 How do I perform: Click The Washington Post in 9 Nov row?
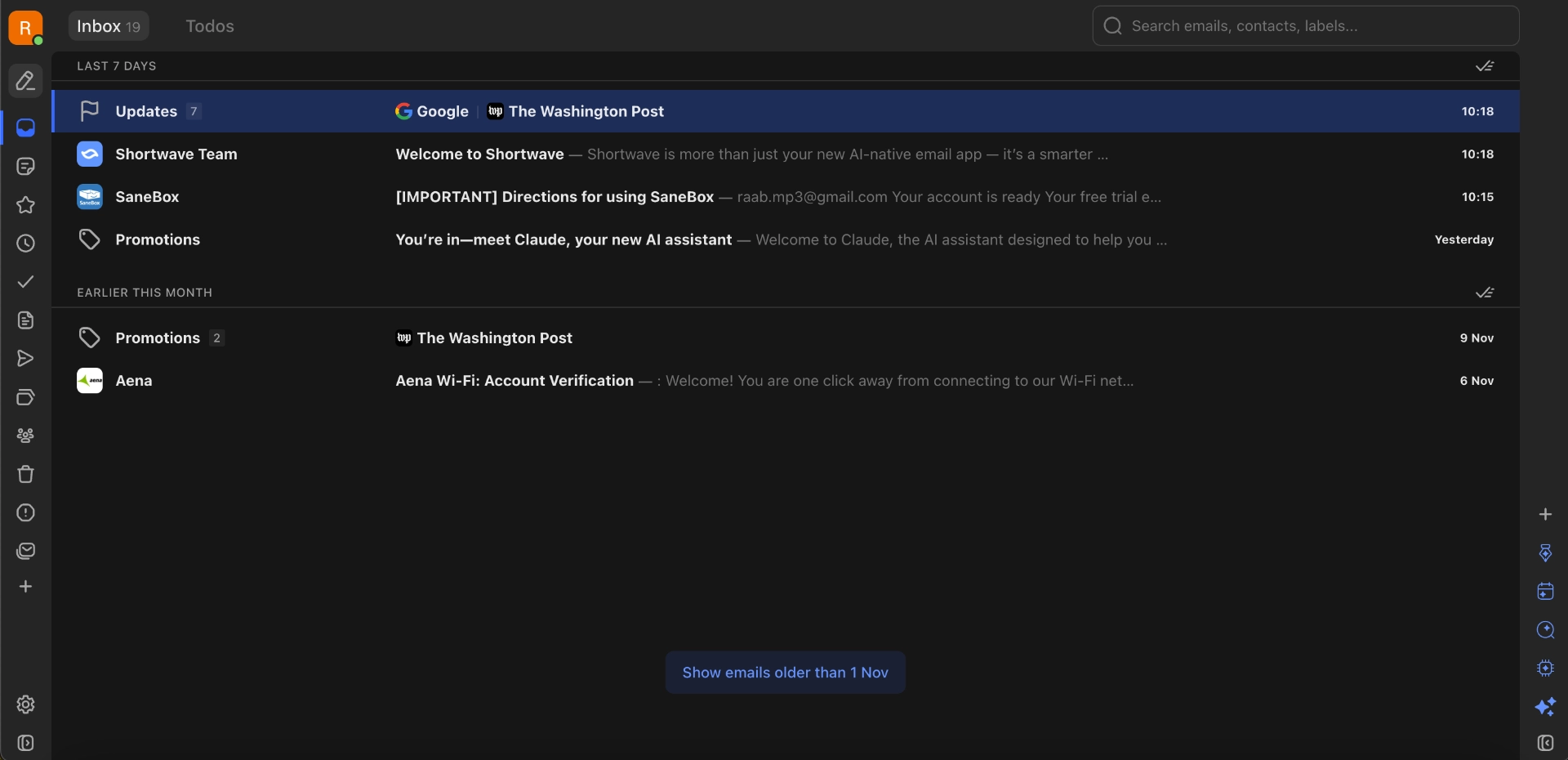(484, 338)
